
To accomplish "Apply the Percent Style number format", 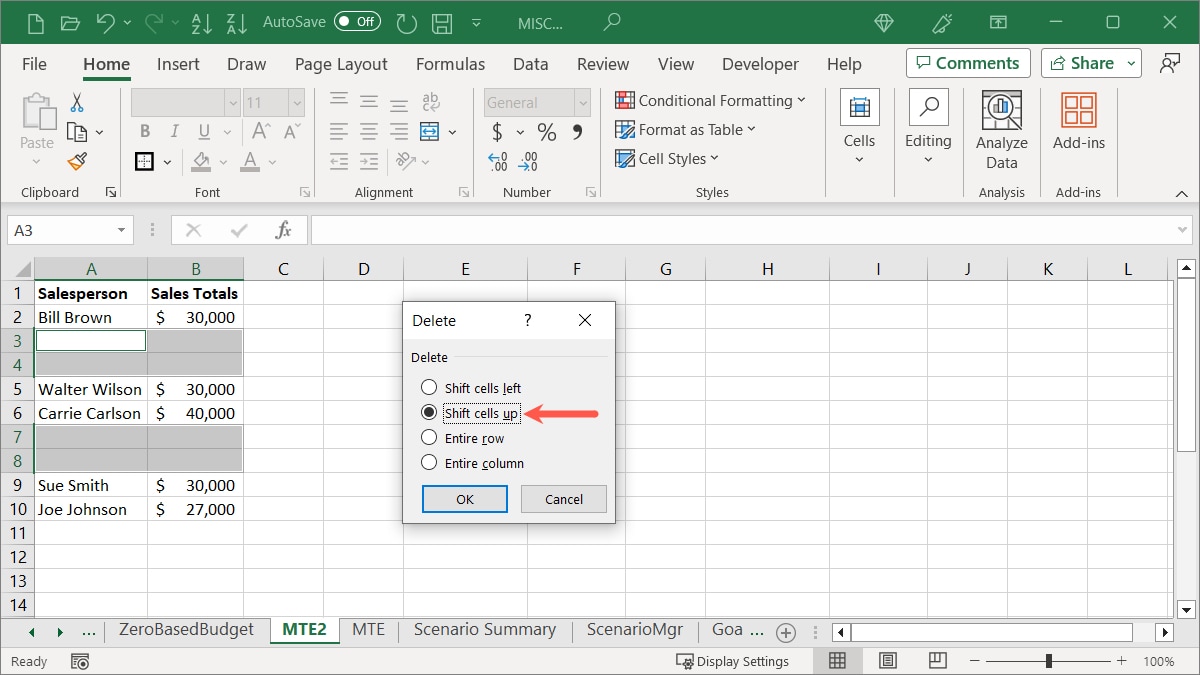I will coord(546,130).
